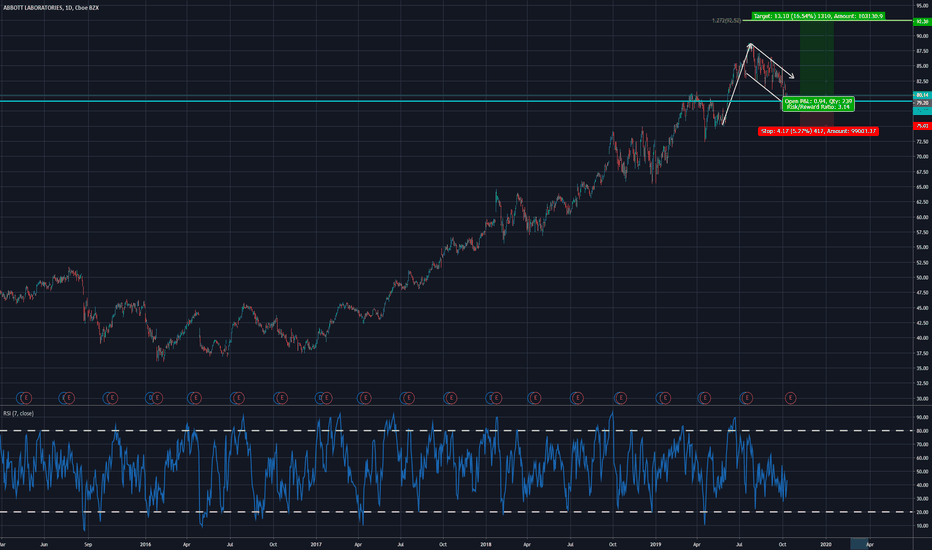Screen dimensions: 932x550
Task: Select the RSI (7, close) indicator label
Action: click(x=18, y=413)
